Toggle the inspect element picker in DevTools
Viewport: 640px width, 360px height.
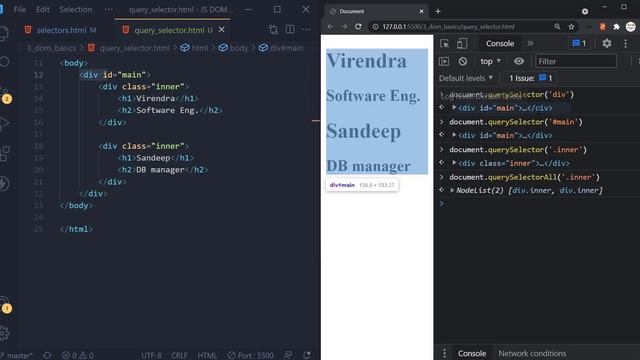pyautogui.click(x=444, y=43)
